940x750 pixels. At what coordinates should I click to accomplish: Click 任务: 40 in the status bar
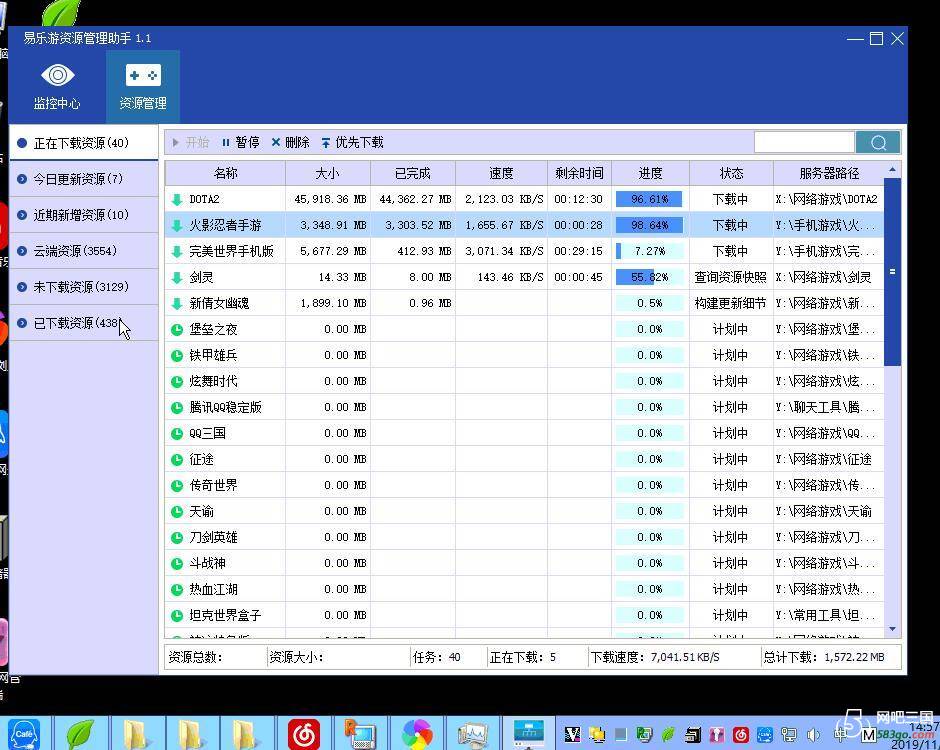[436, 657]
